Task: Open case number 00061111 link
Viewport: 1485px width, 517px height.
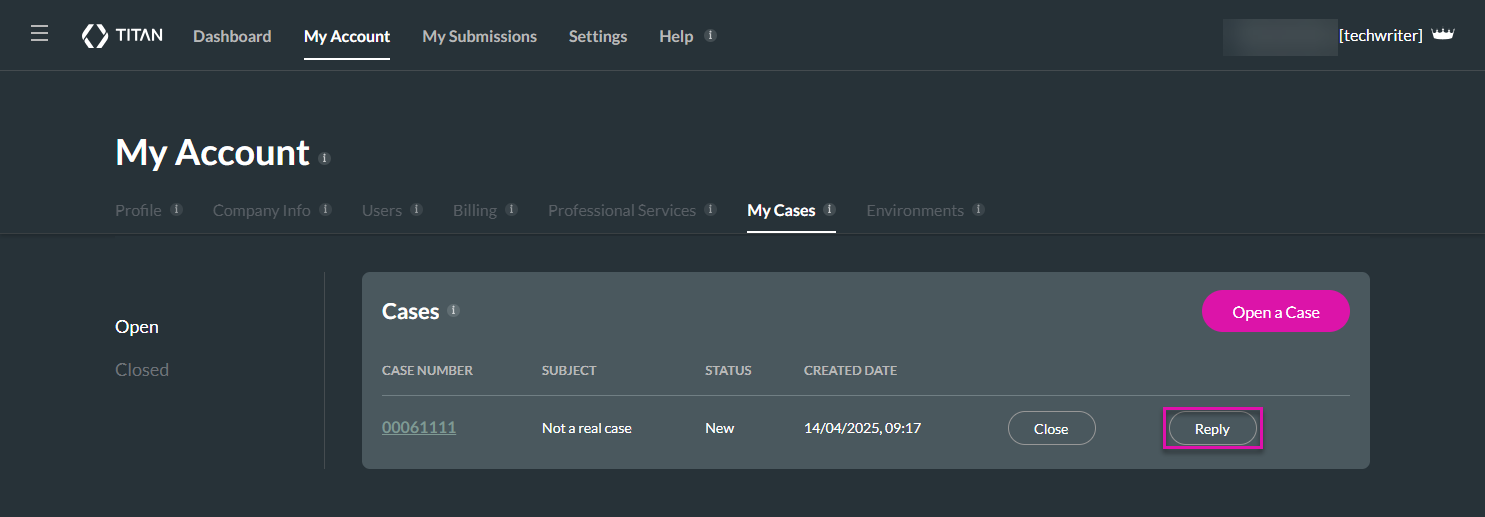Action: (419, 428)
